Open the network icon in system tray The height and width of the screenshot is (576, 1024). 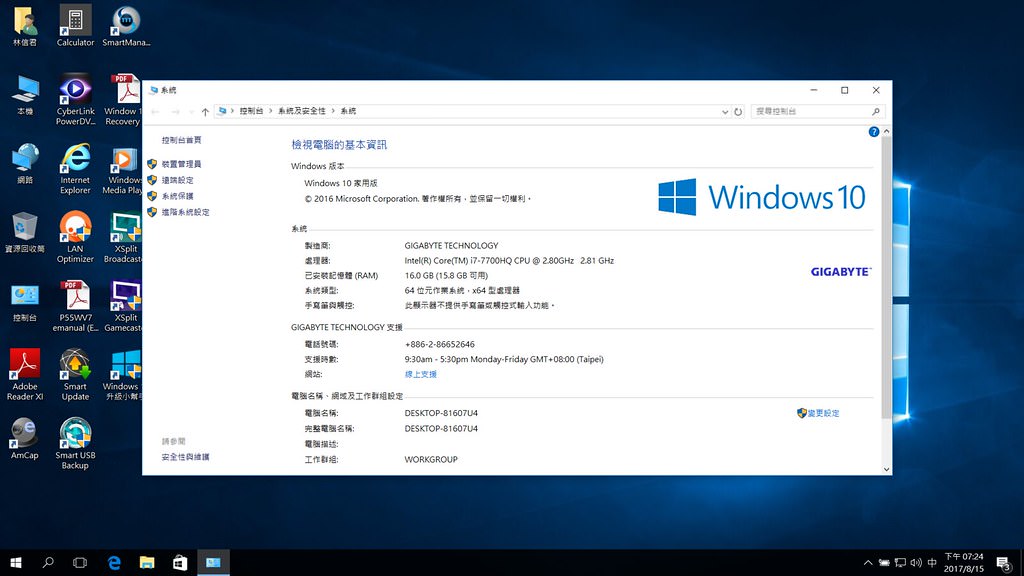[x=900, y=562]
